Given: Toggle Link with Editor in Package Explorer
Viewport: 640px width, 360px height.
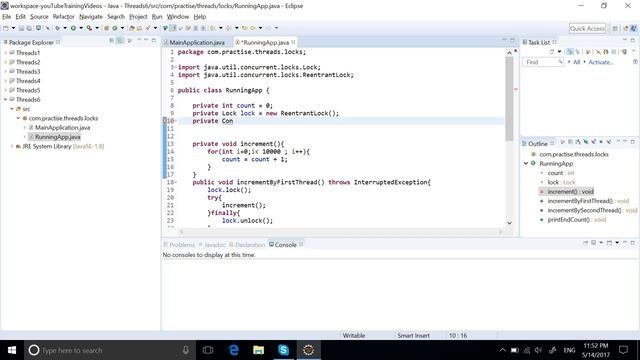Looking at the screenshot, I should [x=119, y=40].
